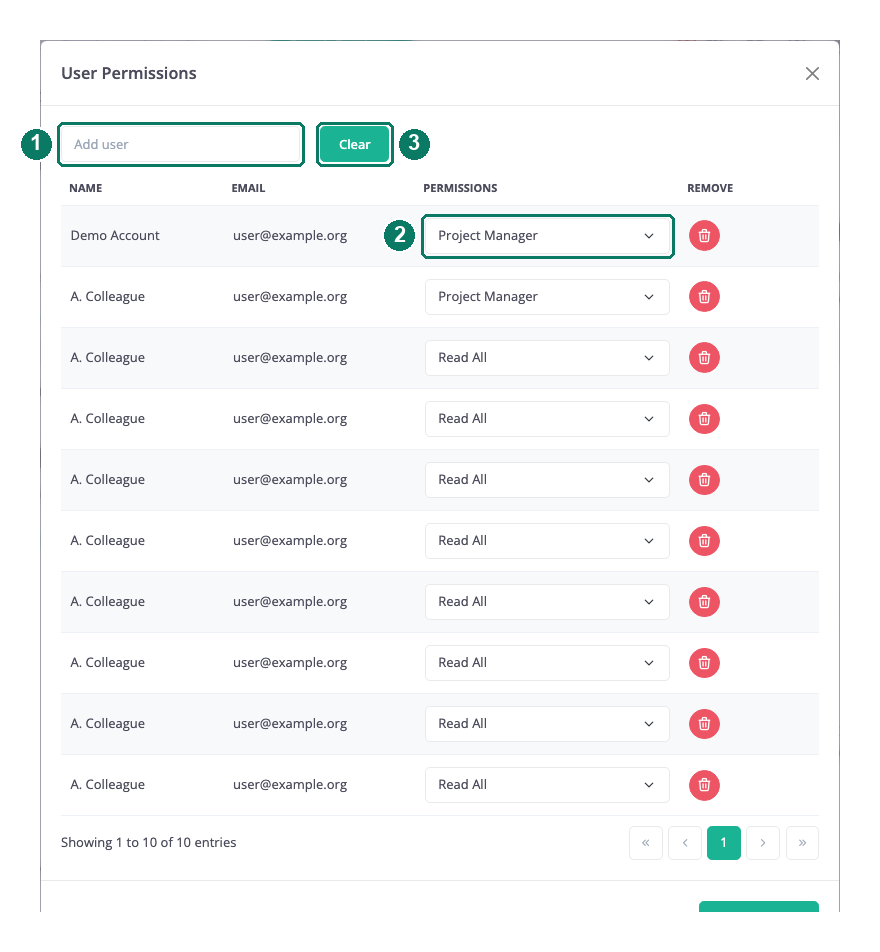Viewport: 880px width, 952px height.
Task: Delete the A. Colleague row with Project Manager permission
Action: (x=704, y=297)
